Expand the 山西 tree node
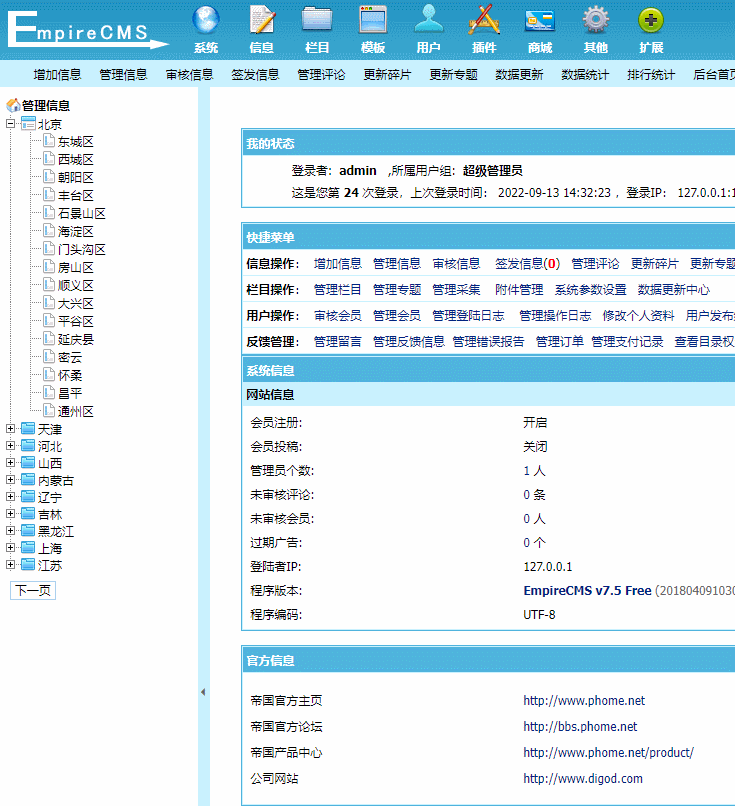The image size is (735, 806). [x=10, y=462]
